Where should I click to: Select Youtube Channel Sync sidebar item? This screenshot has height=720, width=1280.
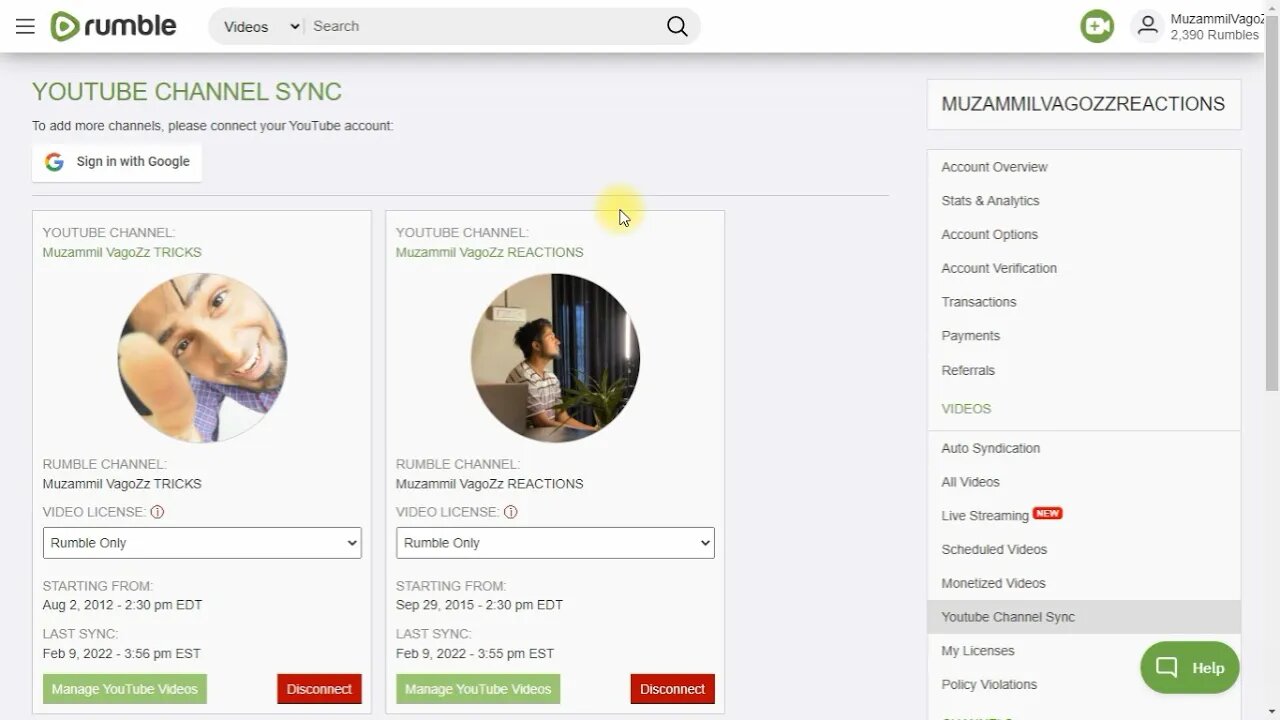pos(1084,617)
